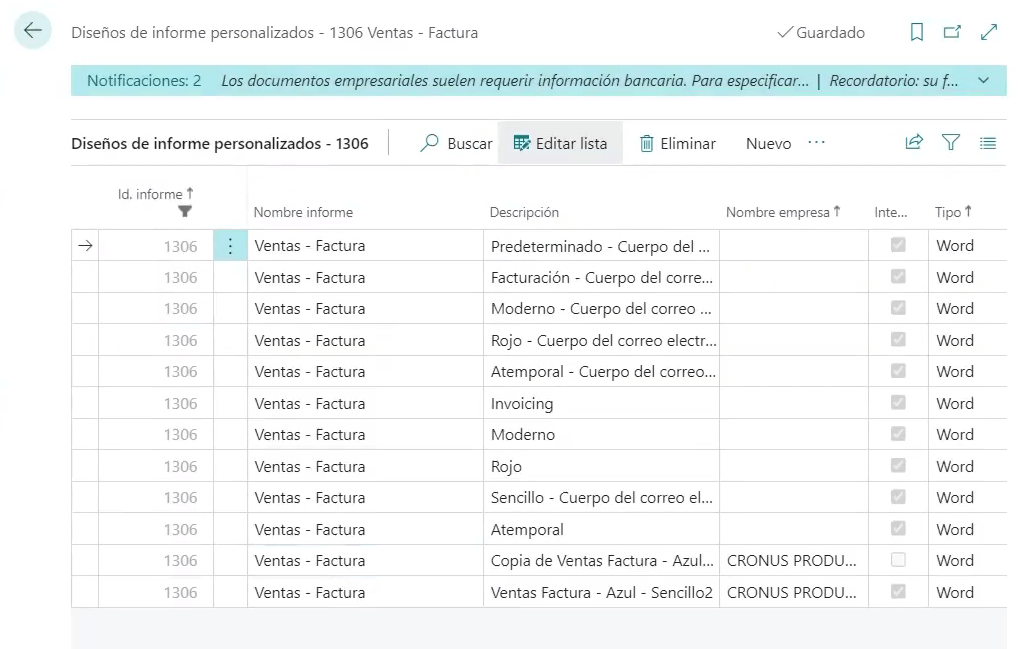The image size is (1020, 649).
Task: Click the expand page arrows icon
Action: click(x=989, y=33)
